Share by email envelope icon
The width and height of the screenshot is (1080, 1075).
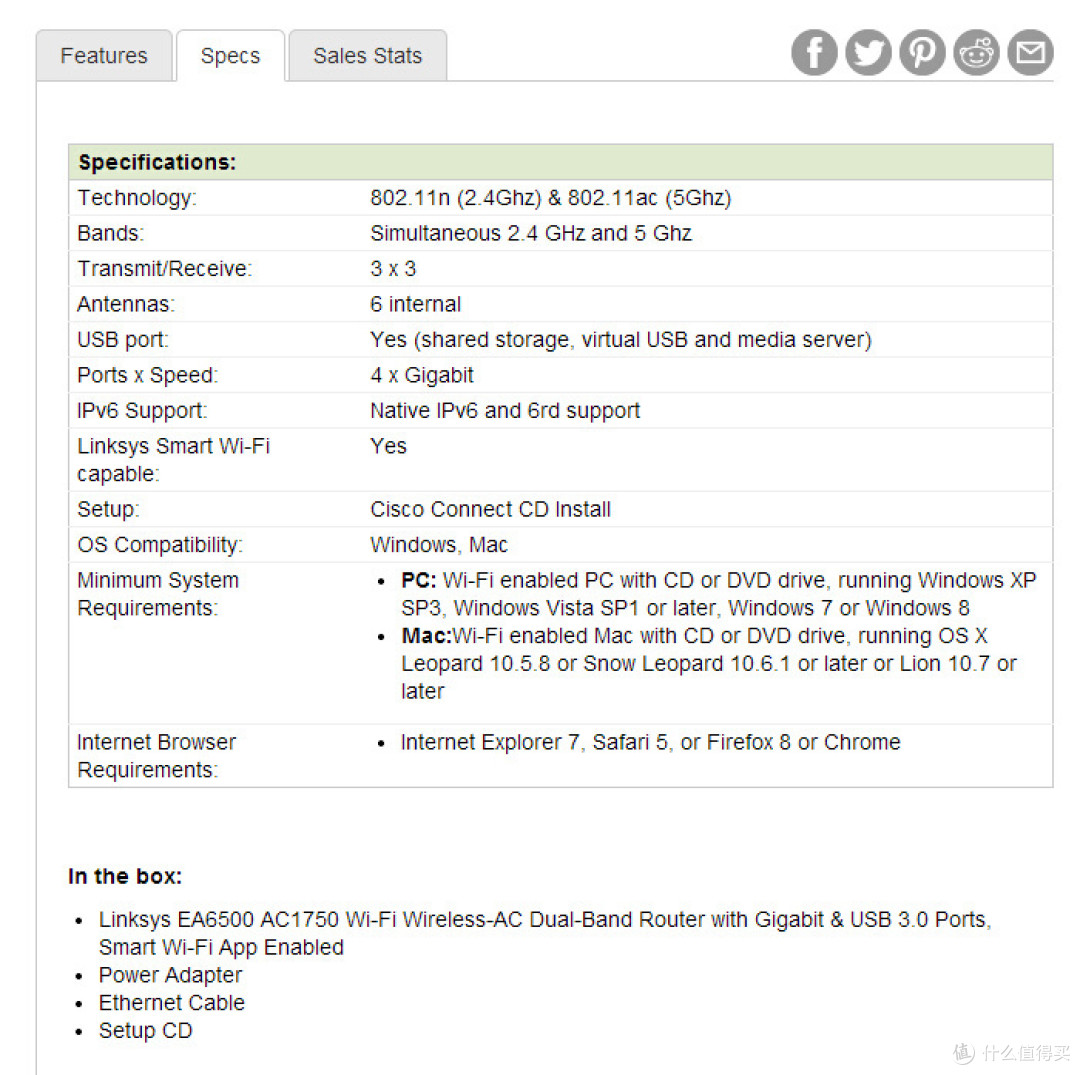(x=1030, y=52)
